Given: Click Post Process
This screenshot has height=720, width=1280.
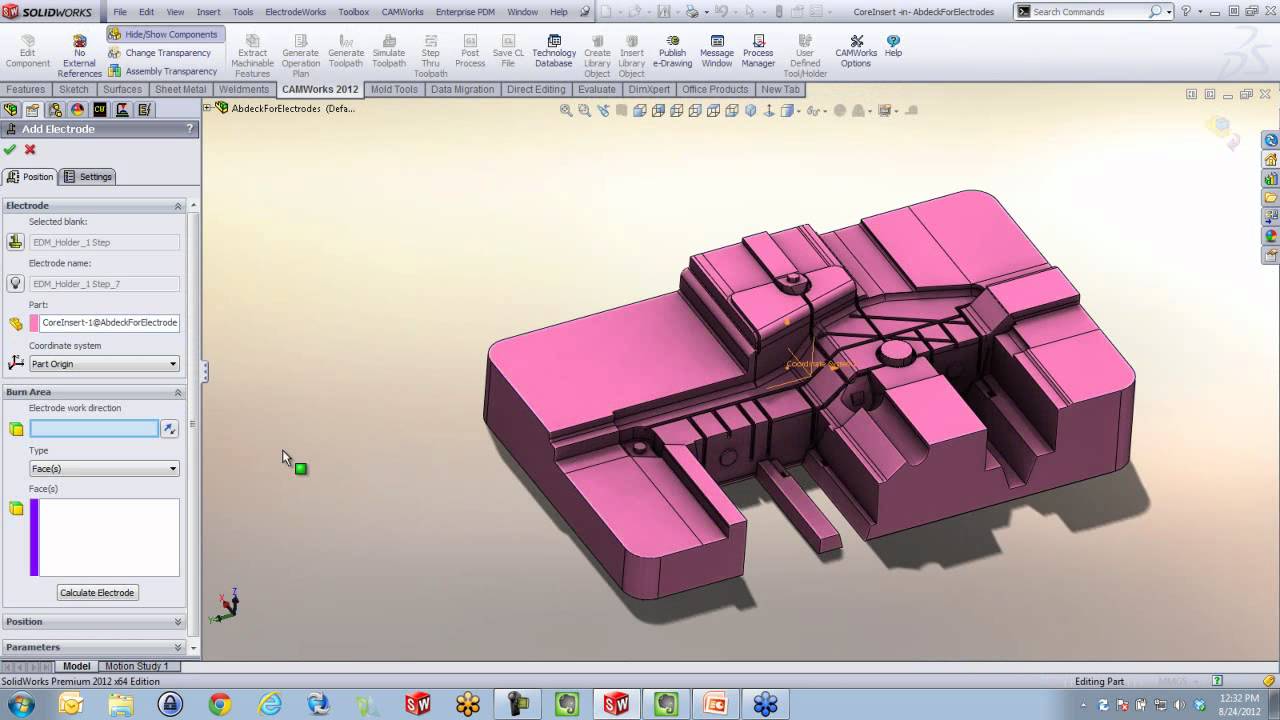Looking at the screenshot, I should tap(470, 52).
